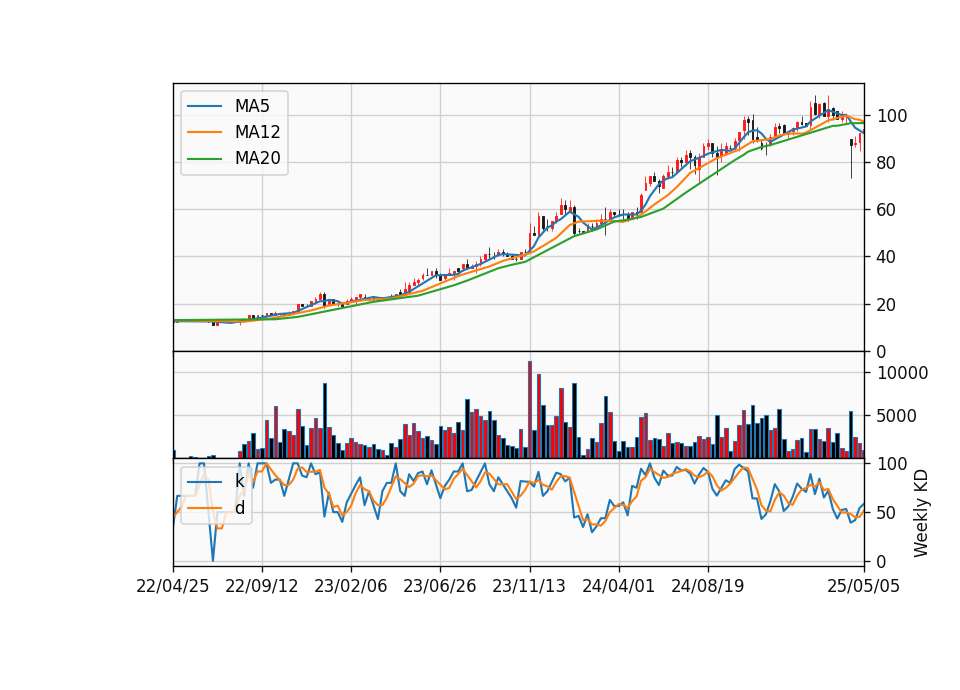Click the k legend label in KD panel
Screen dimensions: 960x690
[239, 481]
